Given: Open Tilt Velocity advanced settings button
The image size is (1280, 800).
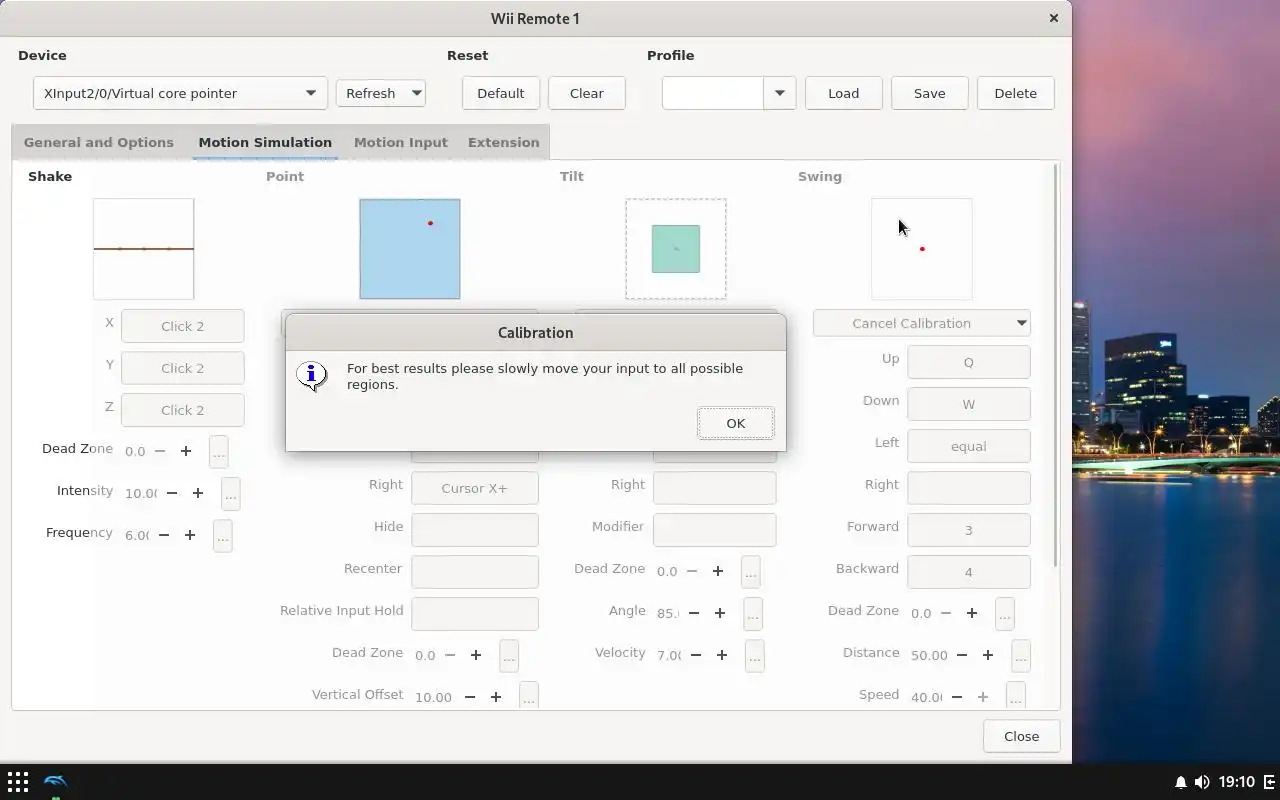Looking at the screenshot, I should point(754,655).
